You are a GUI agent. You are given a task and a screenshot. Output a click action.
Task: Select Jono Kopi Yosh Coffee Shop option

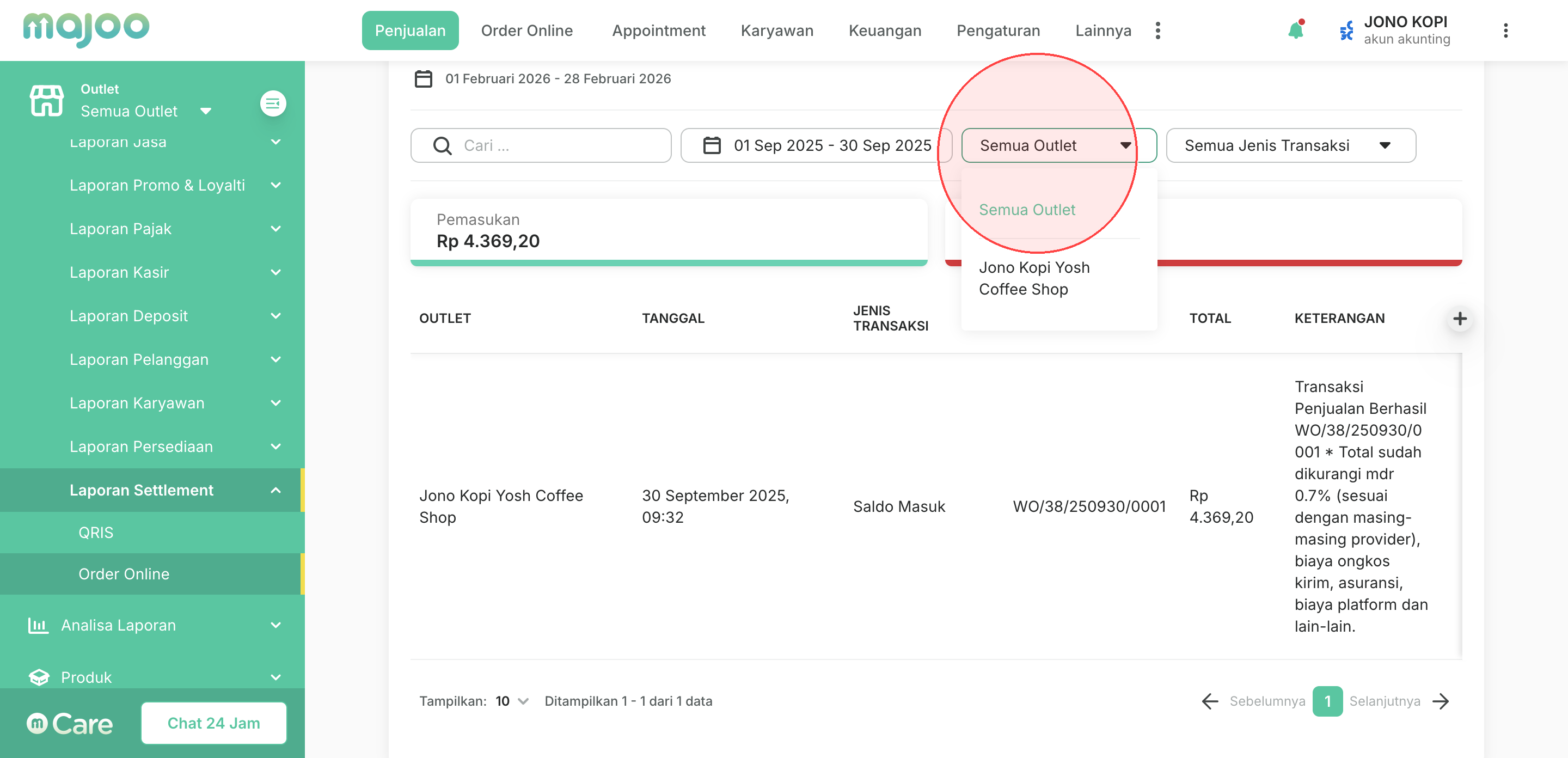pos(1033,278)
